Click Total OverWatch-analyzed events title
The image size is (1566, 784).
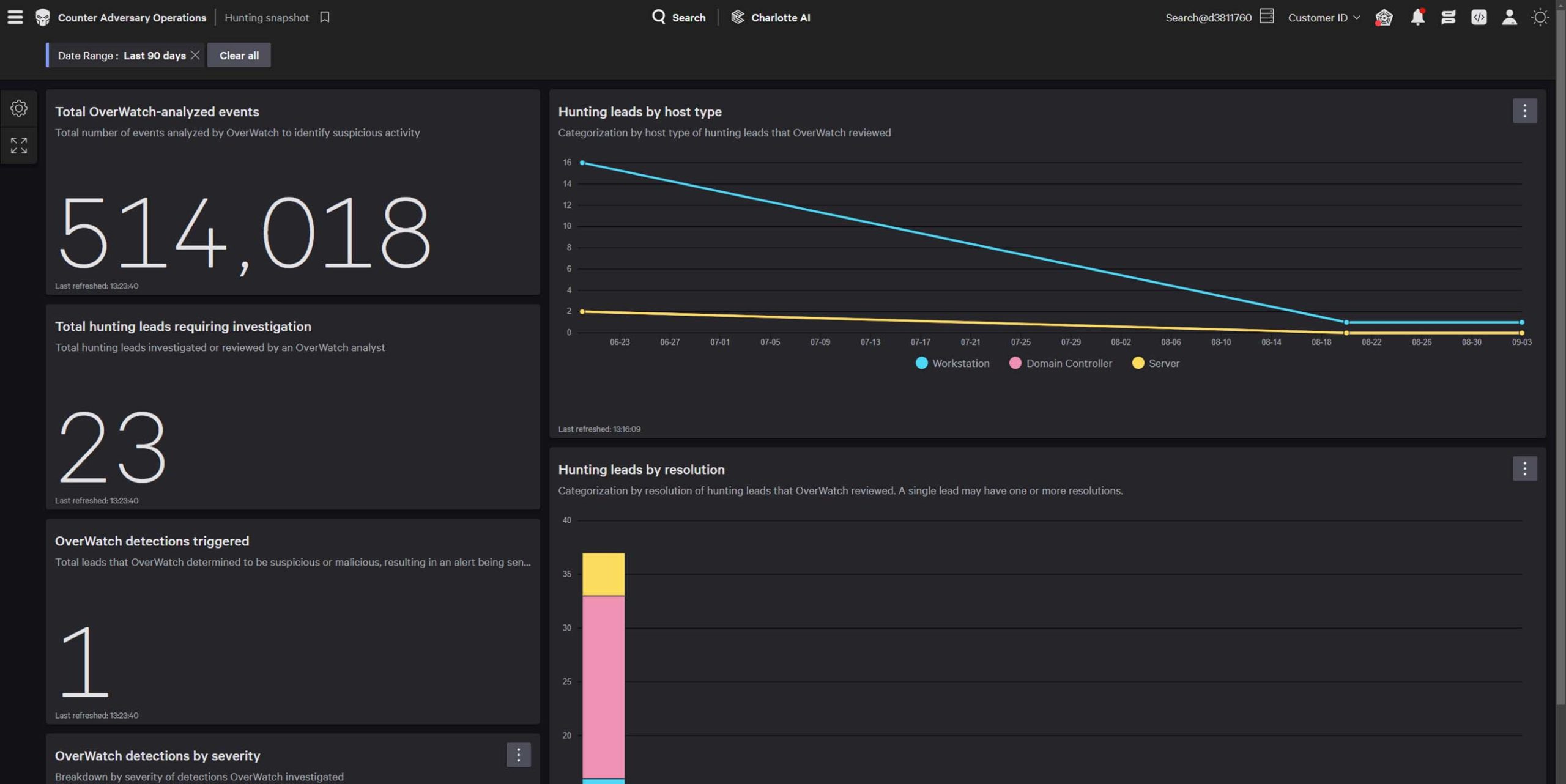coord(157,111)
